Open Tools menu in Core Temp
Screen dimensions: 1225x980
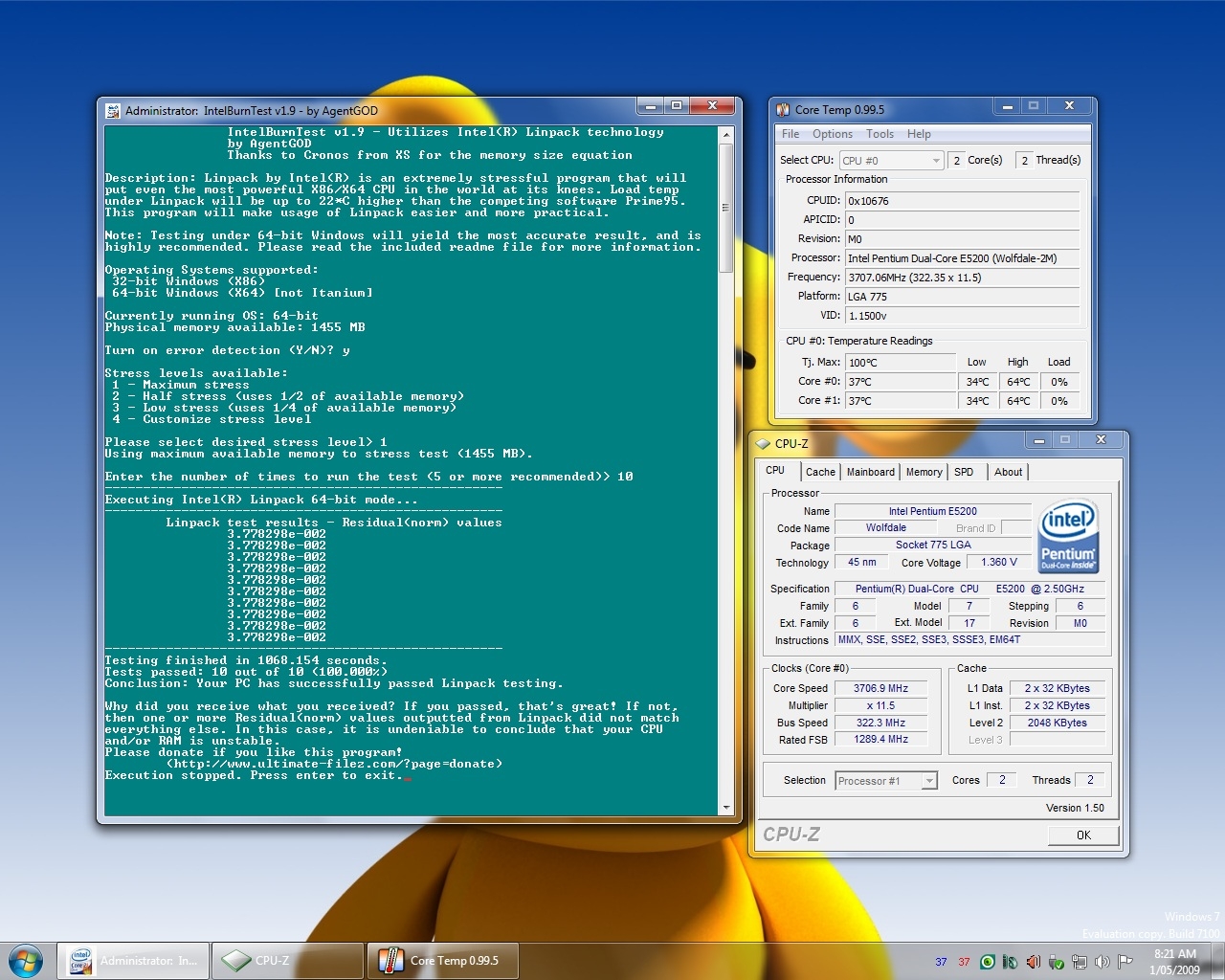pos(880,134)
